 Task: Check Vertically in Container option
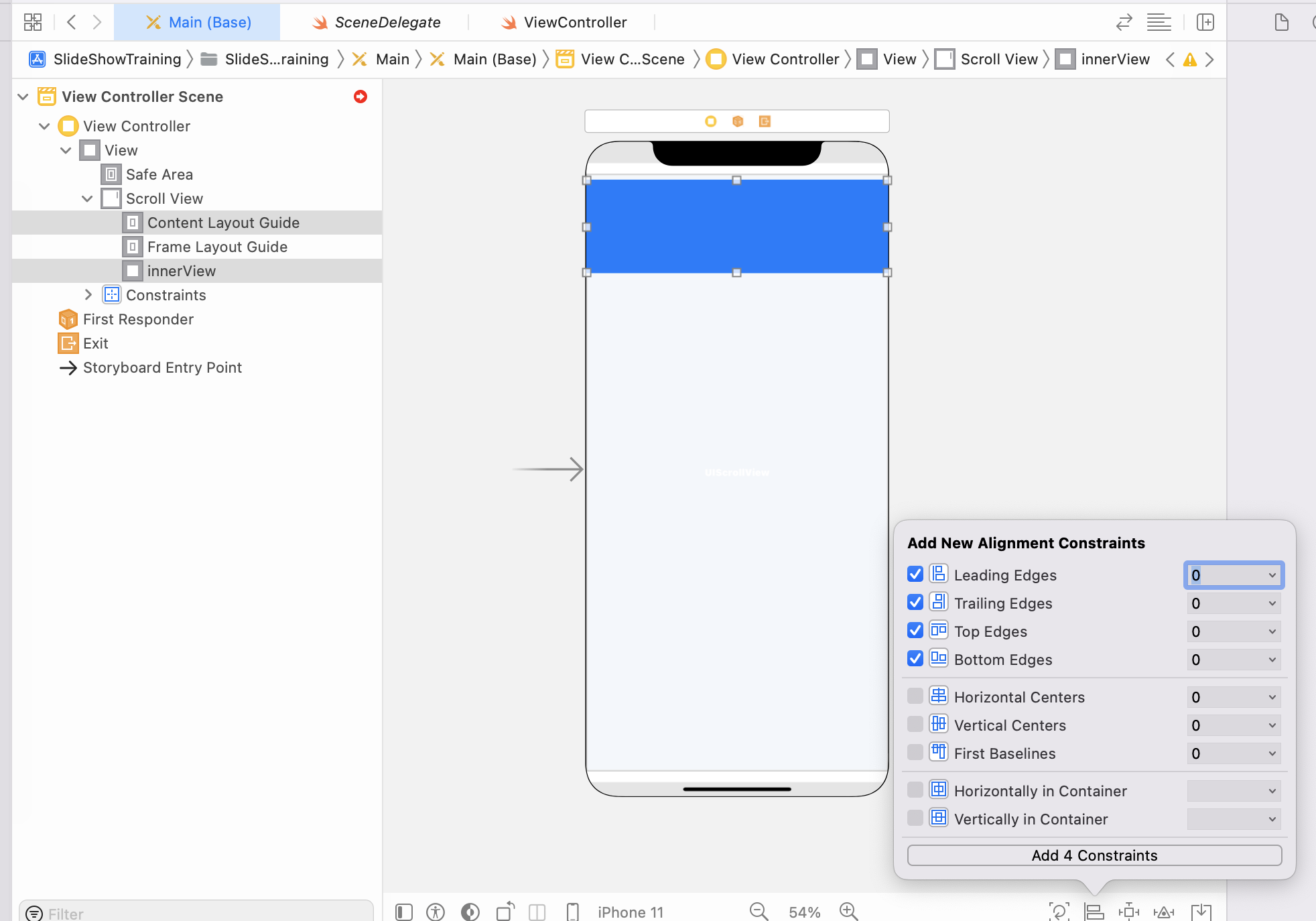click(x=915, y=818)
